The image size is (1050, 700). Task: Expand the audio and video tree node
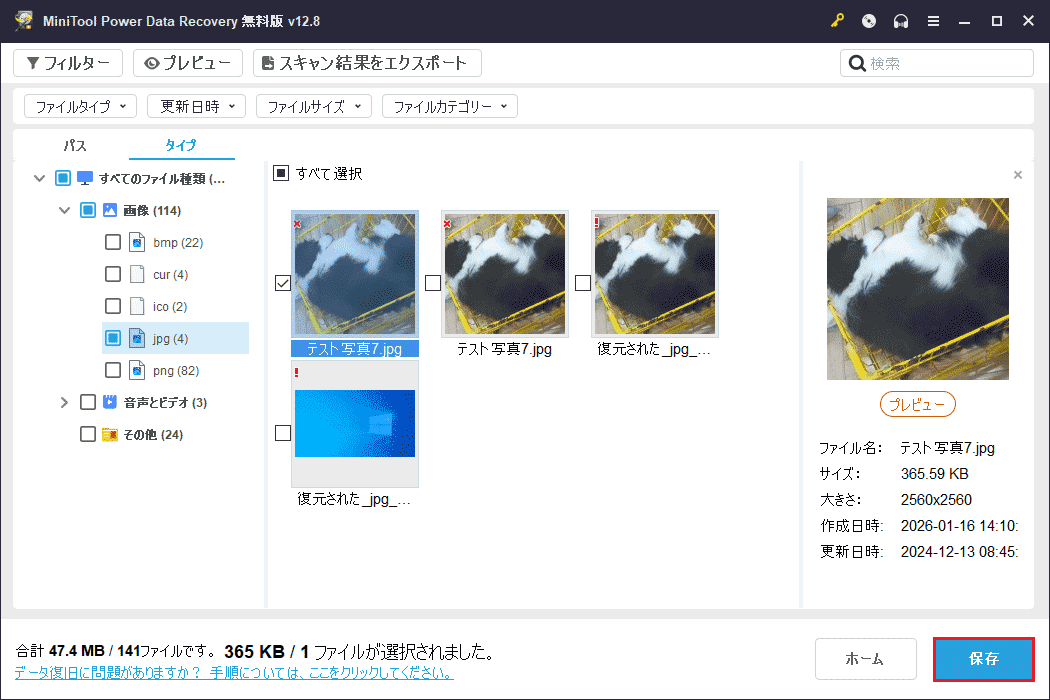(63, 401)
